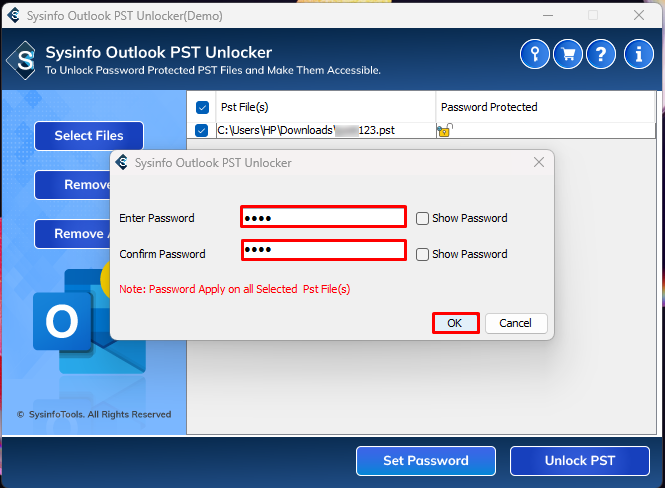Open the shopping cart purchase icon
This screenshot has width=665, height=488.
click(x=569, y=54)
